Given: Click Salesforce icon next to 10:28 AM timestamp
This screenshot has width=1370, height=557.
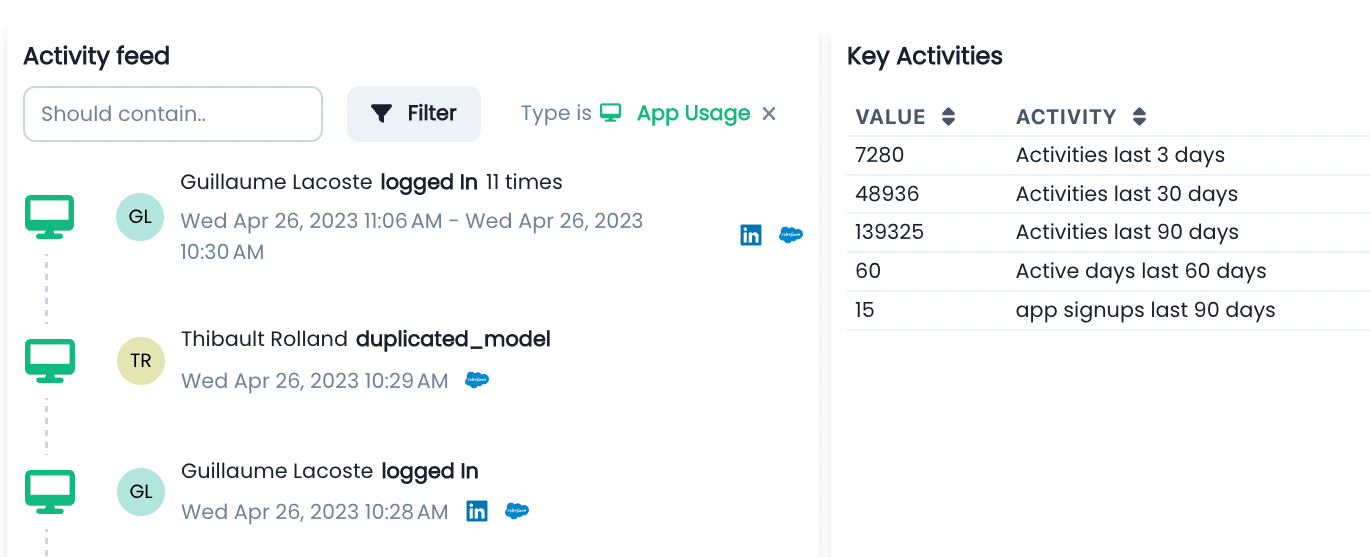Looking at the screenshot, I should click(x=516, y=511).
